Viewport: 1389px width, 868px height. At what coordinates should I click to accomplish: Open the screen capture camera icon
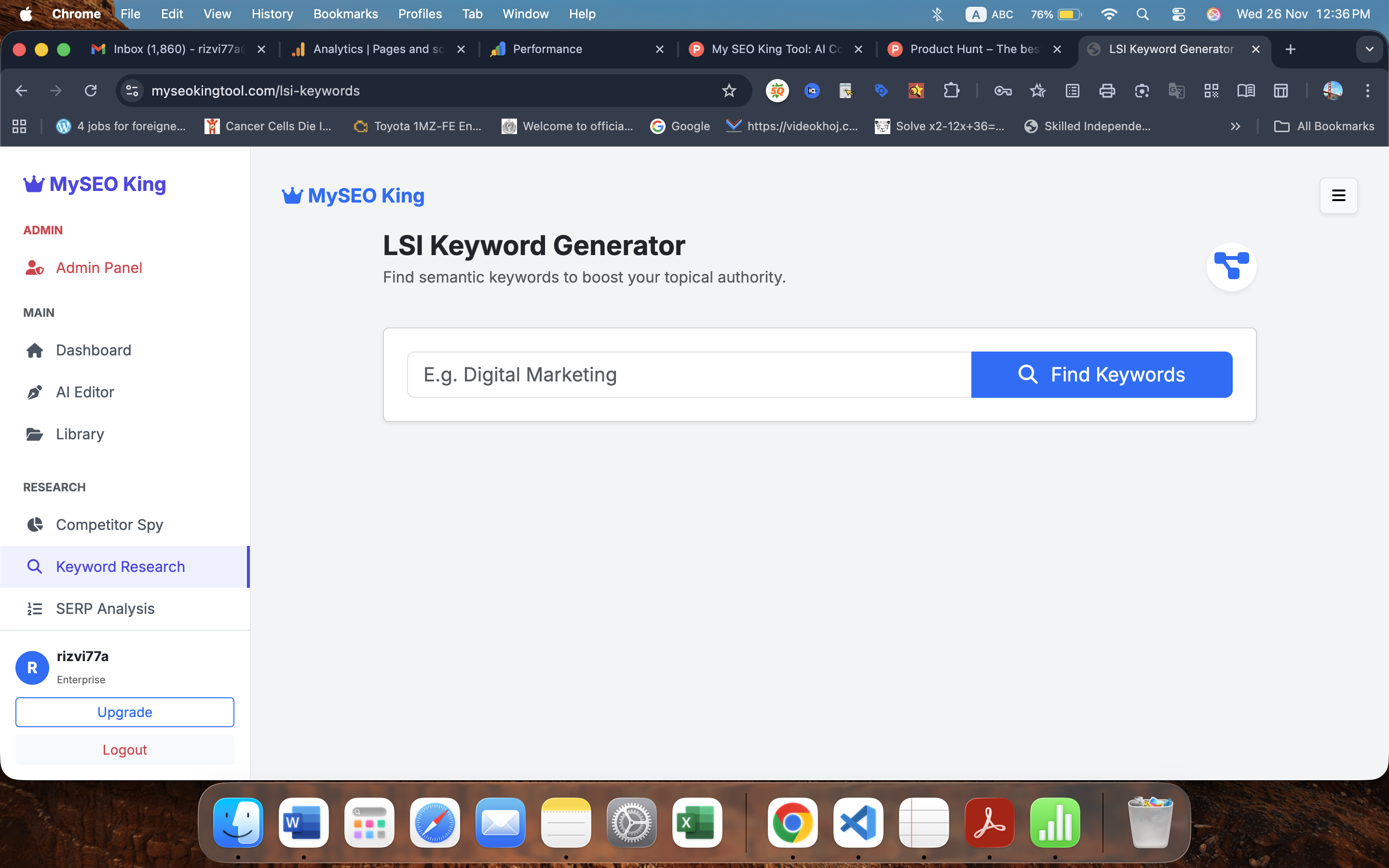click(1142, 91)
